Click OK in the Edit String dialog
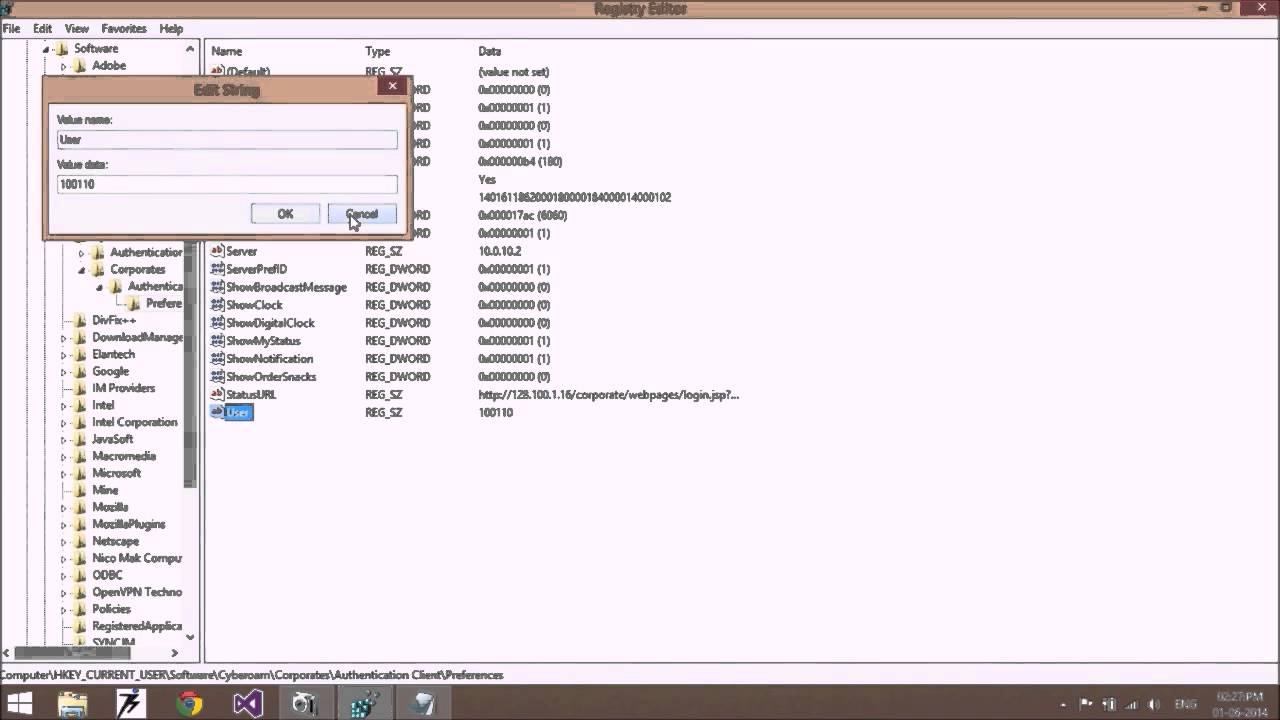This screenshot has height=720, width=1280. tap(285, 214)
